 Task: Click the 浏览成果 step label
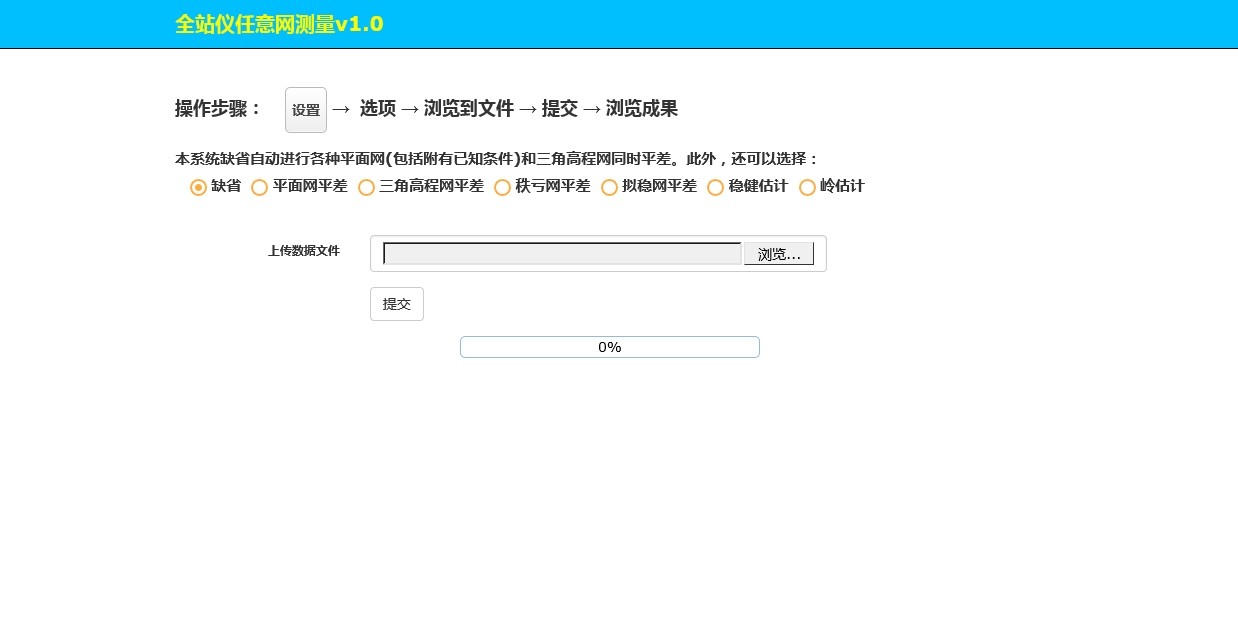point(644,109)
